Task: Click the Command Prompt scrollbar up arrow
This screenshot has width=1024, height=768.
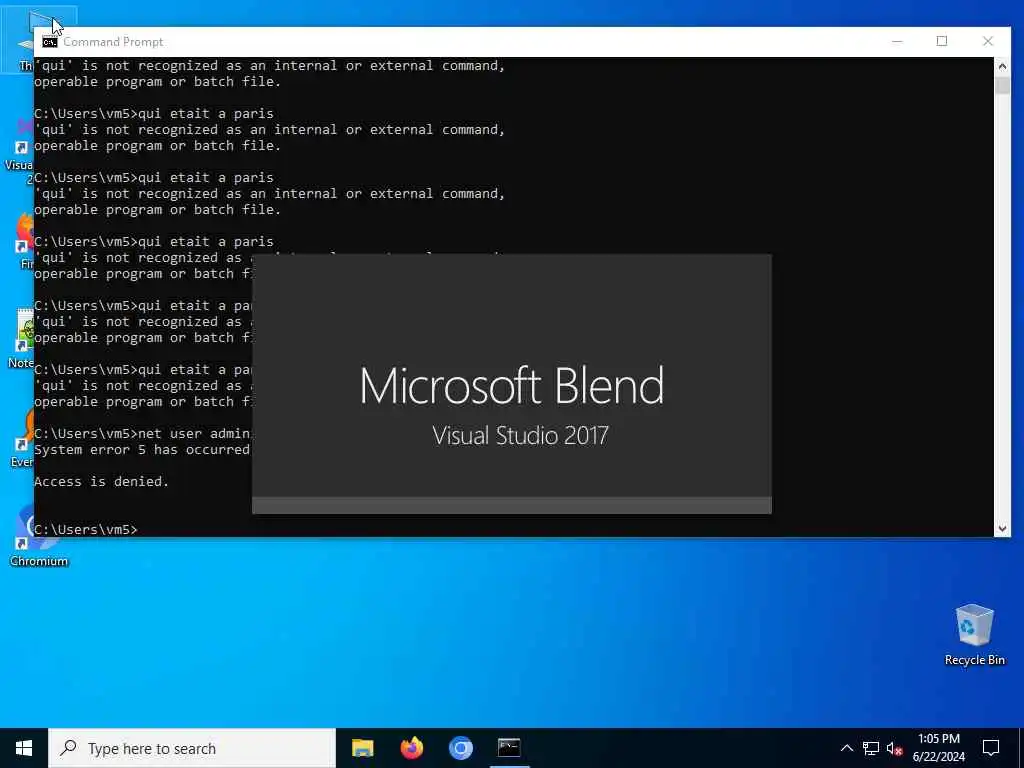Action: click(1002, 65)
